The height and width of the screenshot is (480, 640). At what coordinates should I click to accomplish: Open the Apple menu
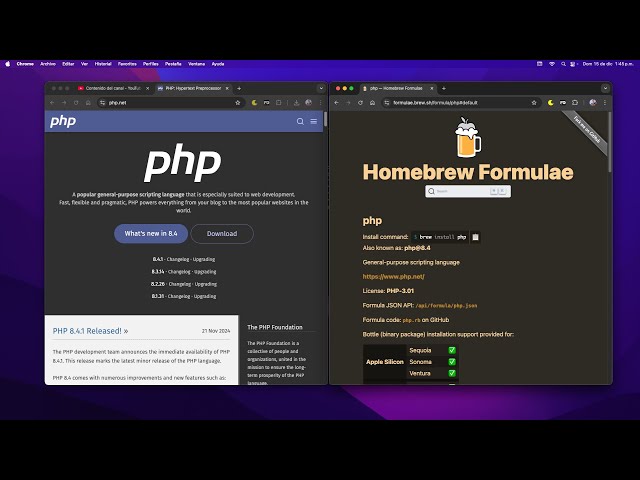tap(7, 64)
